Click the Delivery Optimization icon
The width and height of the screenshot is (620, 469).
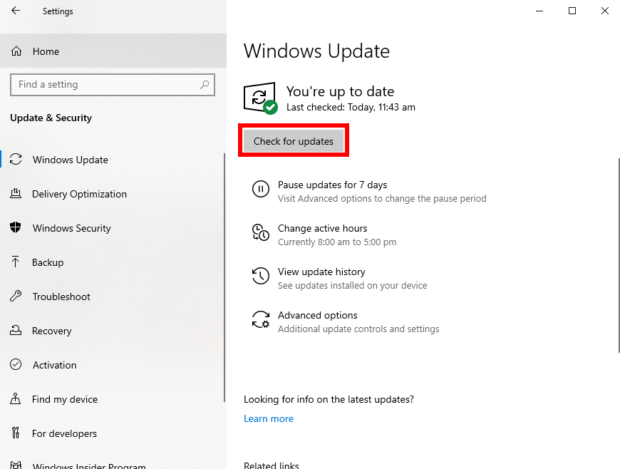pos(16,194)
